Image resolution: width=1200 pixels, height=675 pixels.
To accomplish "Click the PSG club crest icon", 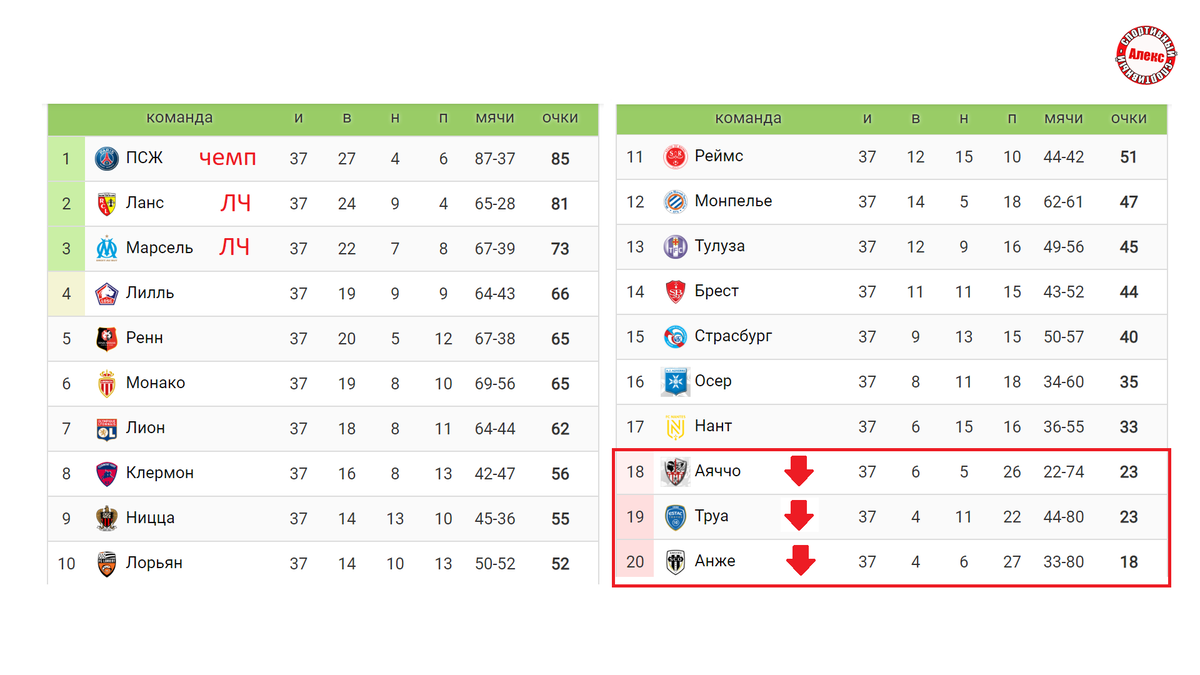I will point(107,158).
